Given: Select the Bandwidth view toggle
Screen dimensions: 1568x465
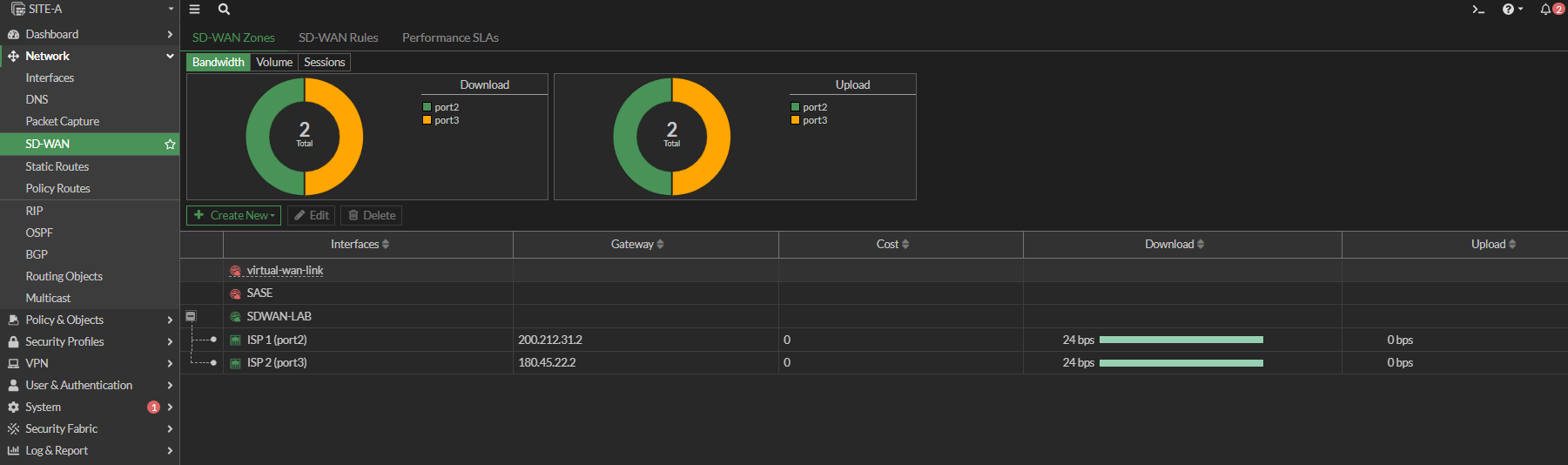Looking at the screenshot, I should point(218,63).
